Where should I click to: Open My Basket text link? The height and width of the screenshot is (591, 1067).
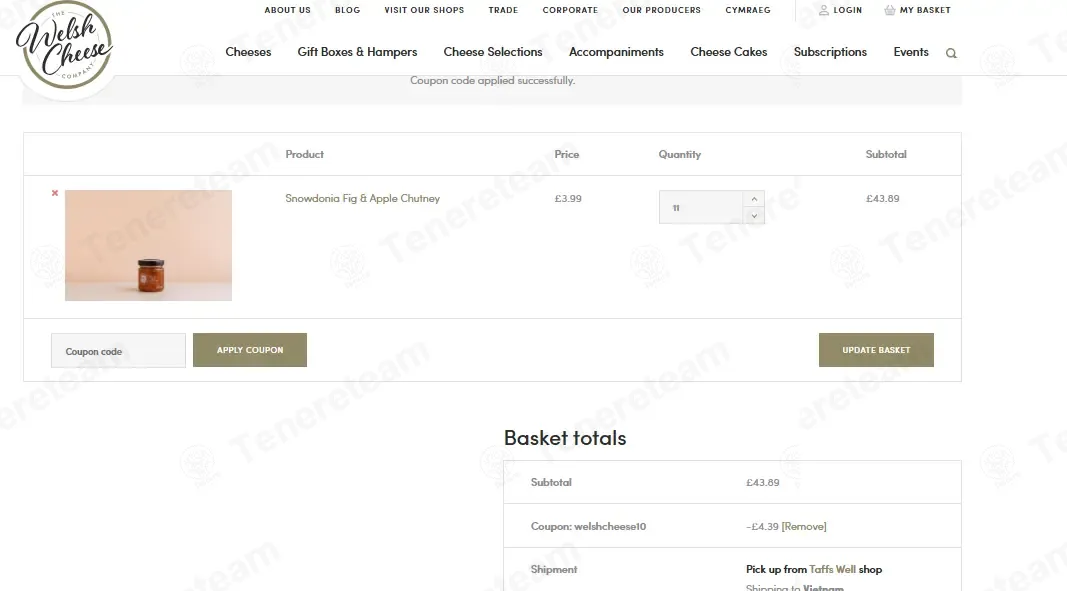[925, 10]
